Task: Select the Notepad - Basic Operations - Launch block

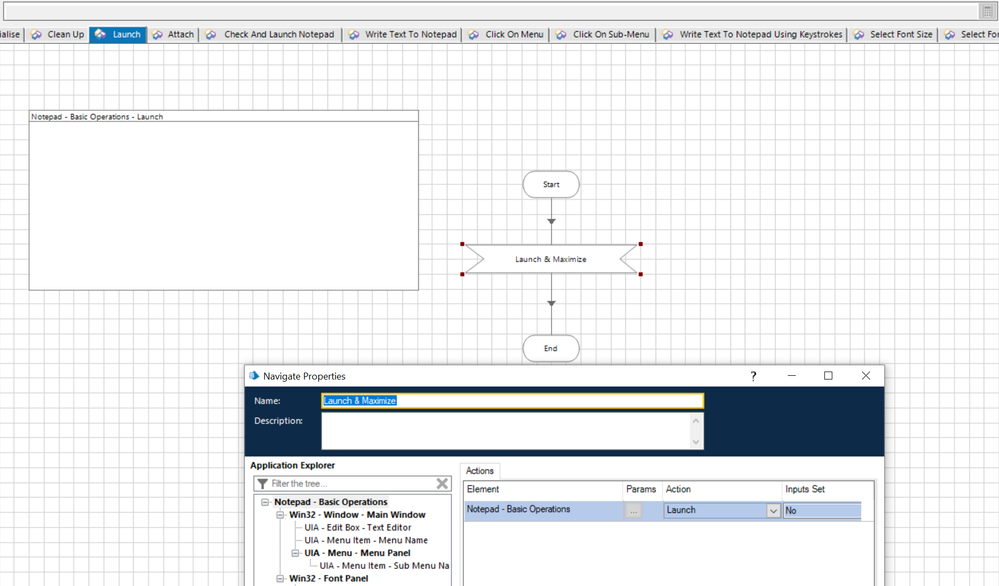Action: (x=224, y=200)
